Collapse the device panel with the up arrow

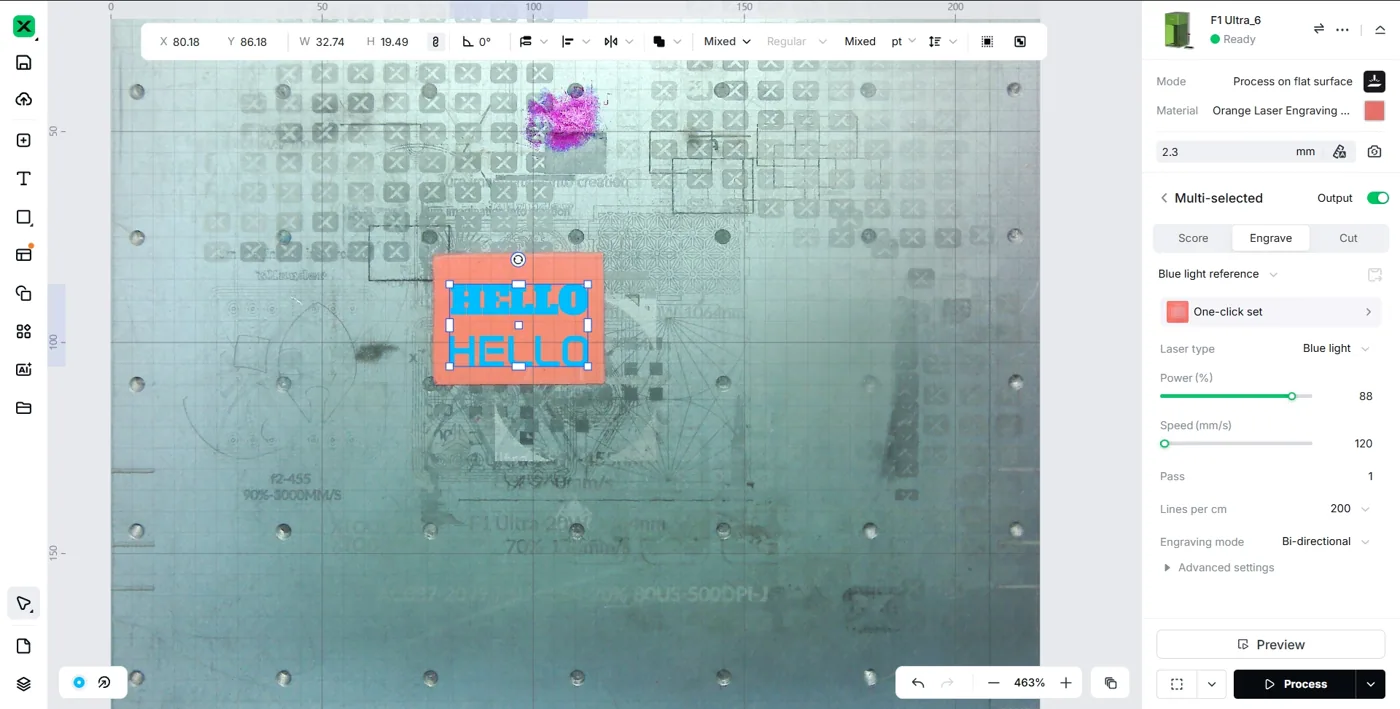(1380, 29)
